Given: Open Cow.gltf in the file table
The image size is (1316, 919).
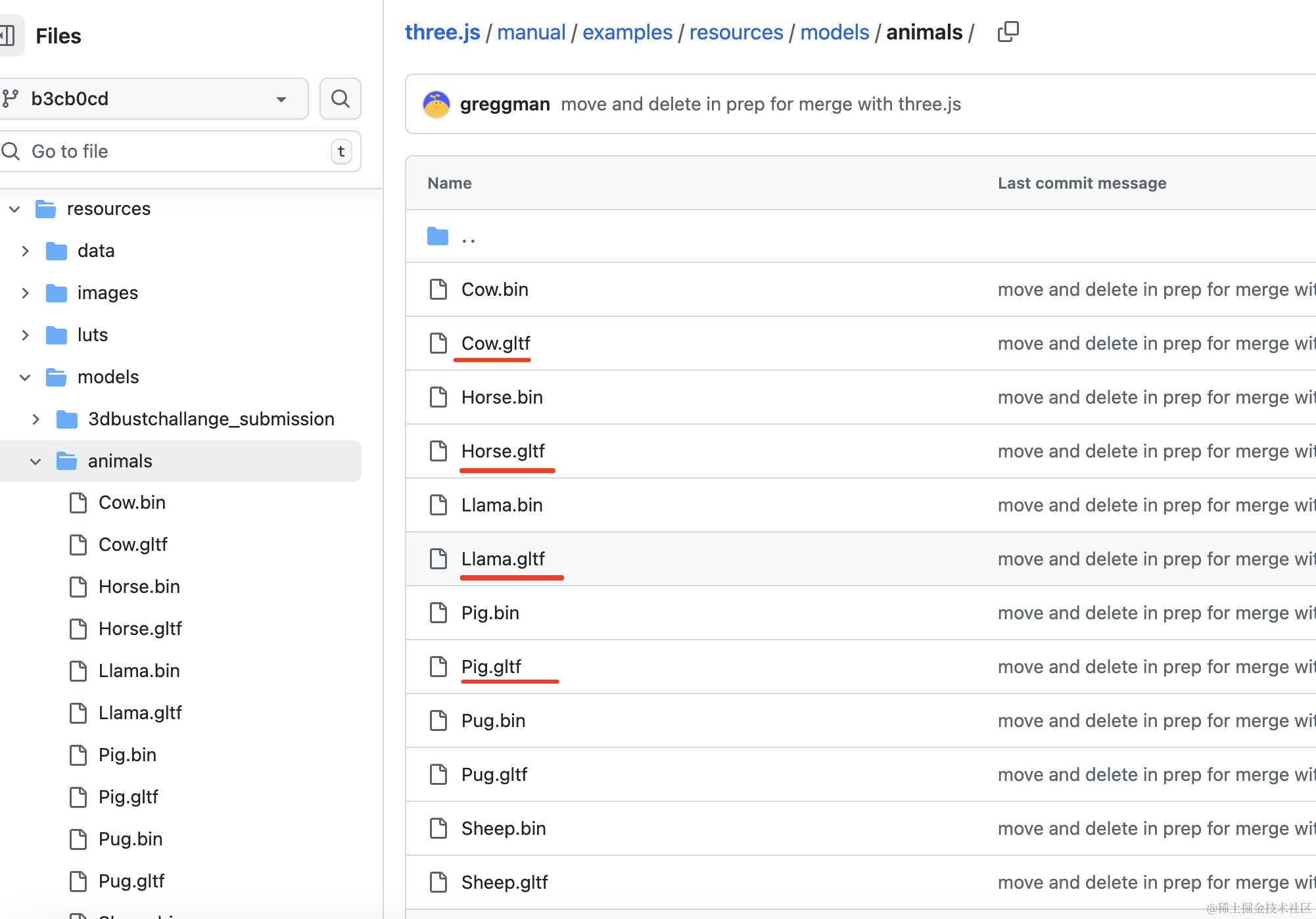Looking at the screenshot, I should click(496, 343).
